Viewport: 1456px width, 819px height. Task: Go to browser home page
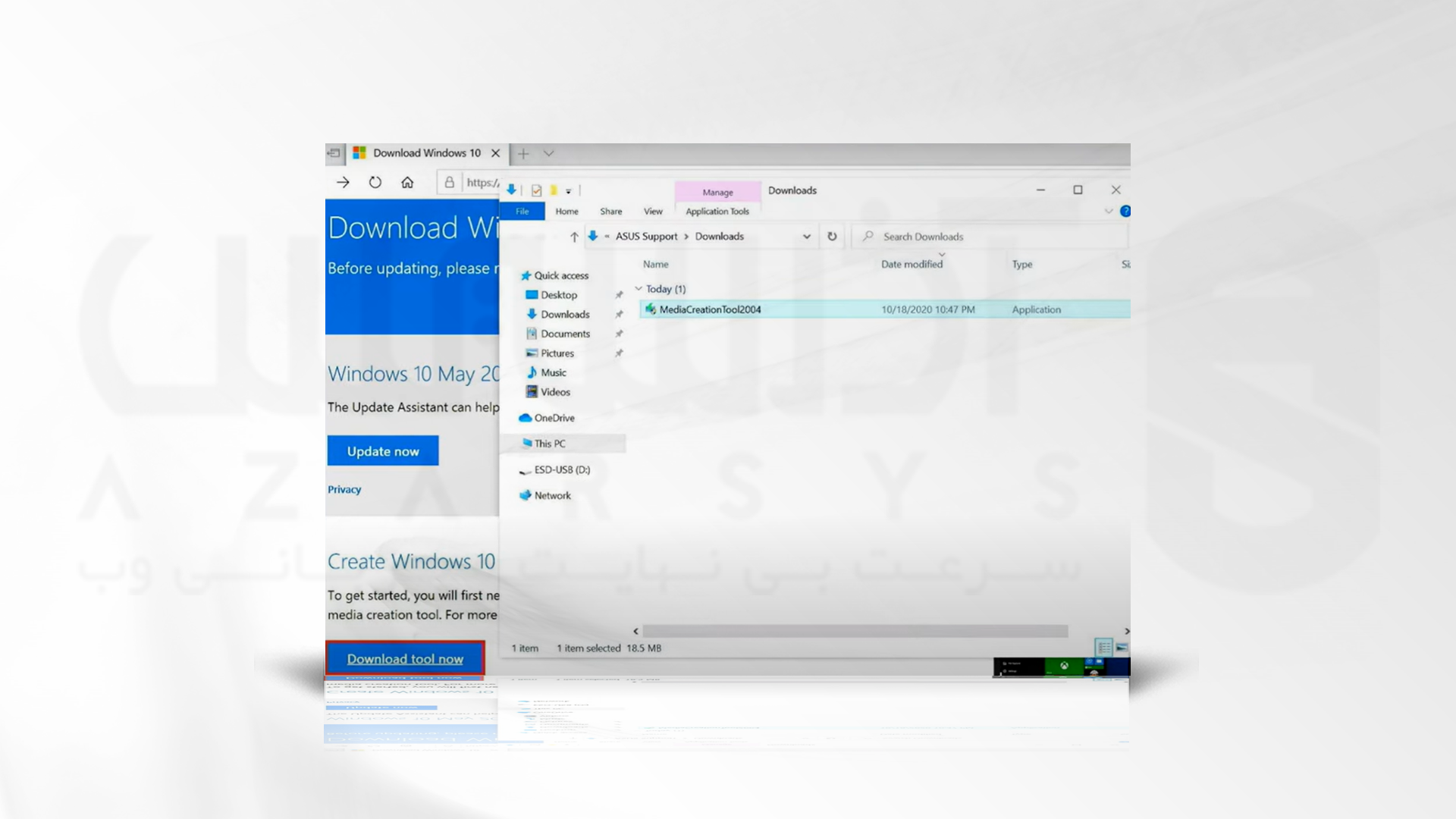(407, 183)
